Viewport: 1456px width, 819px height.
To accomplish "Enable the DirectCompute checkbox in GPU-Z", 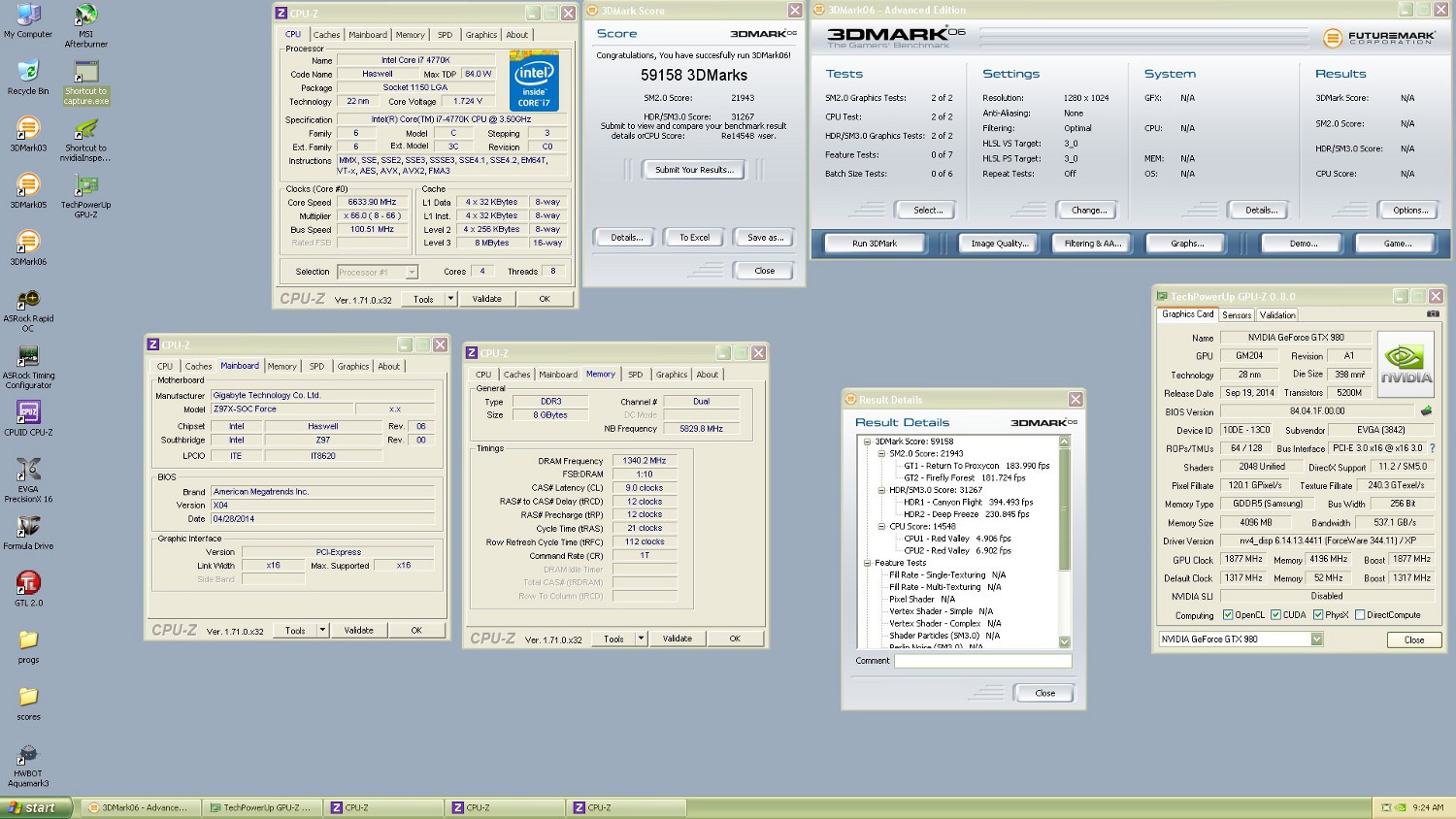I will point(1360,614).
